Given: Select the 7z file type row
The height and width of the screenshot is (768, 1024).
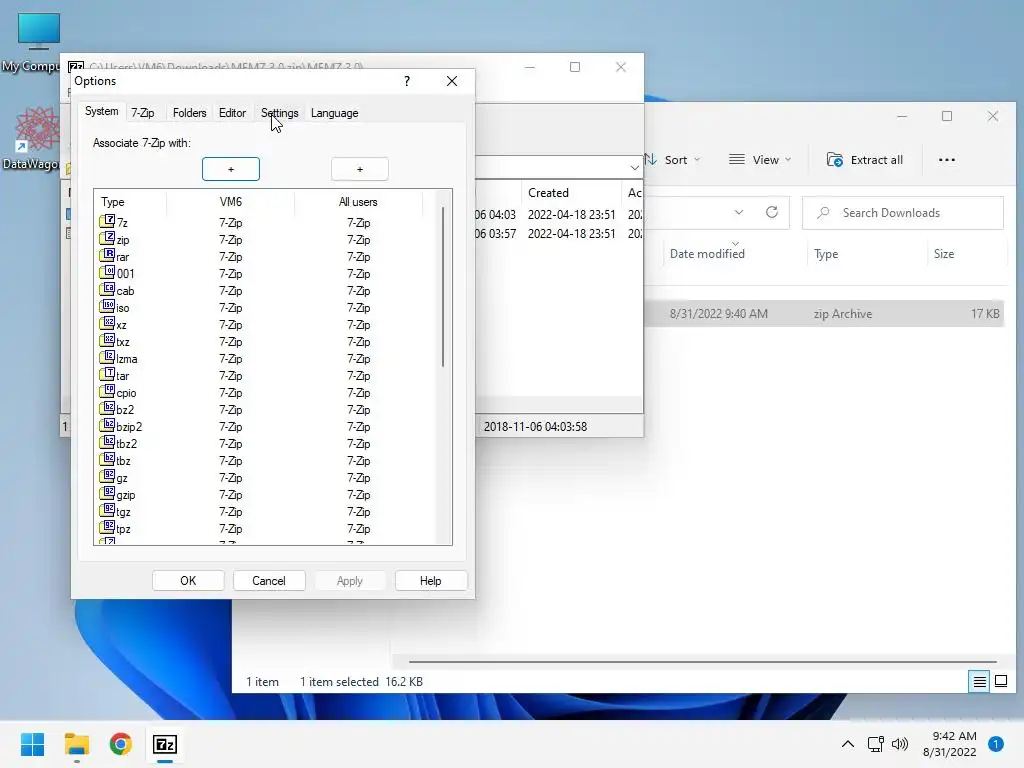Looking at the screenshot, I should (266, 223).
